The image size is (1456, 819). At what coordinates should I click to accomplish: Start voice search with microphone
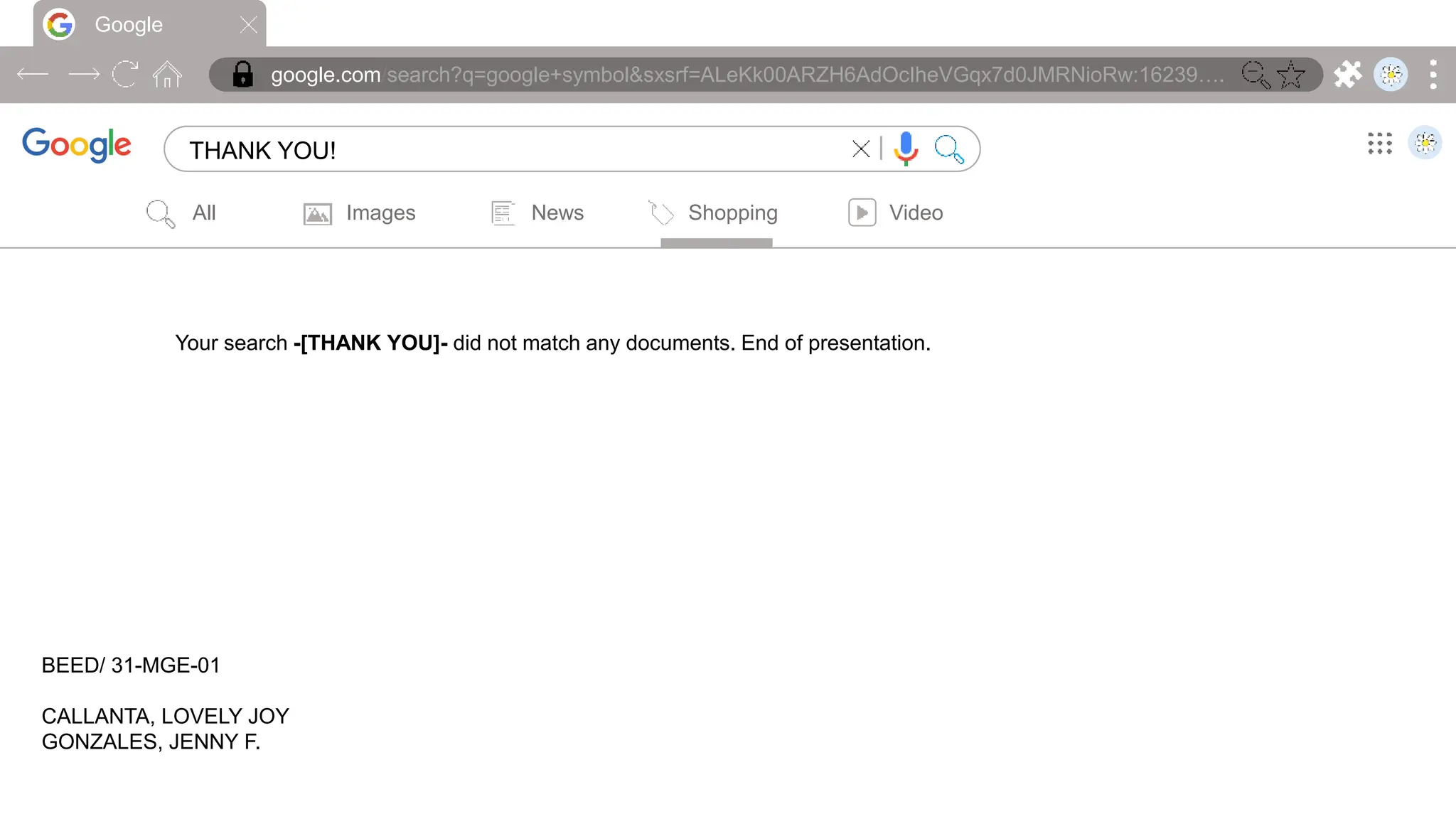tap(906, 148)
